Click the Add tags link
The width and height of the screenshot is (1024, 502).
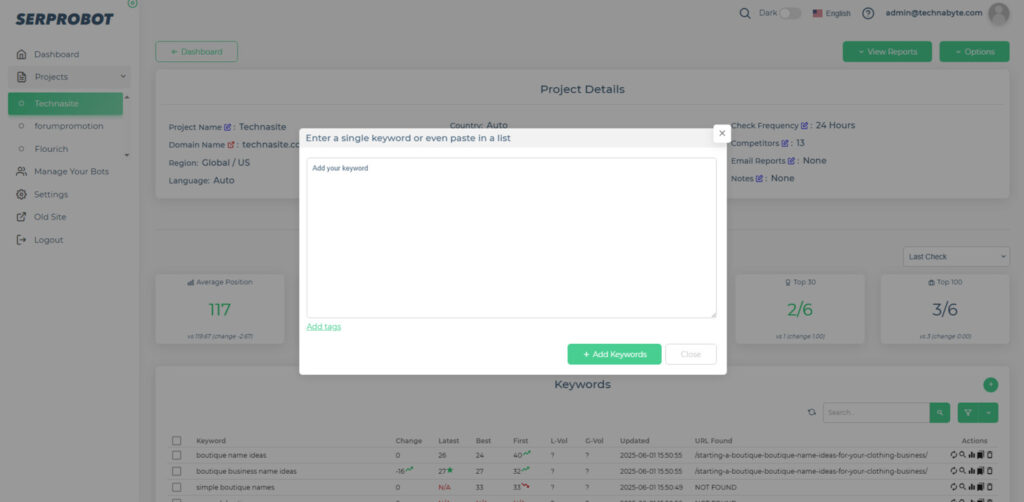[323, 327]
